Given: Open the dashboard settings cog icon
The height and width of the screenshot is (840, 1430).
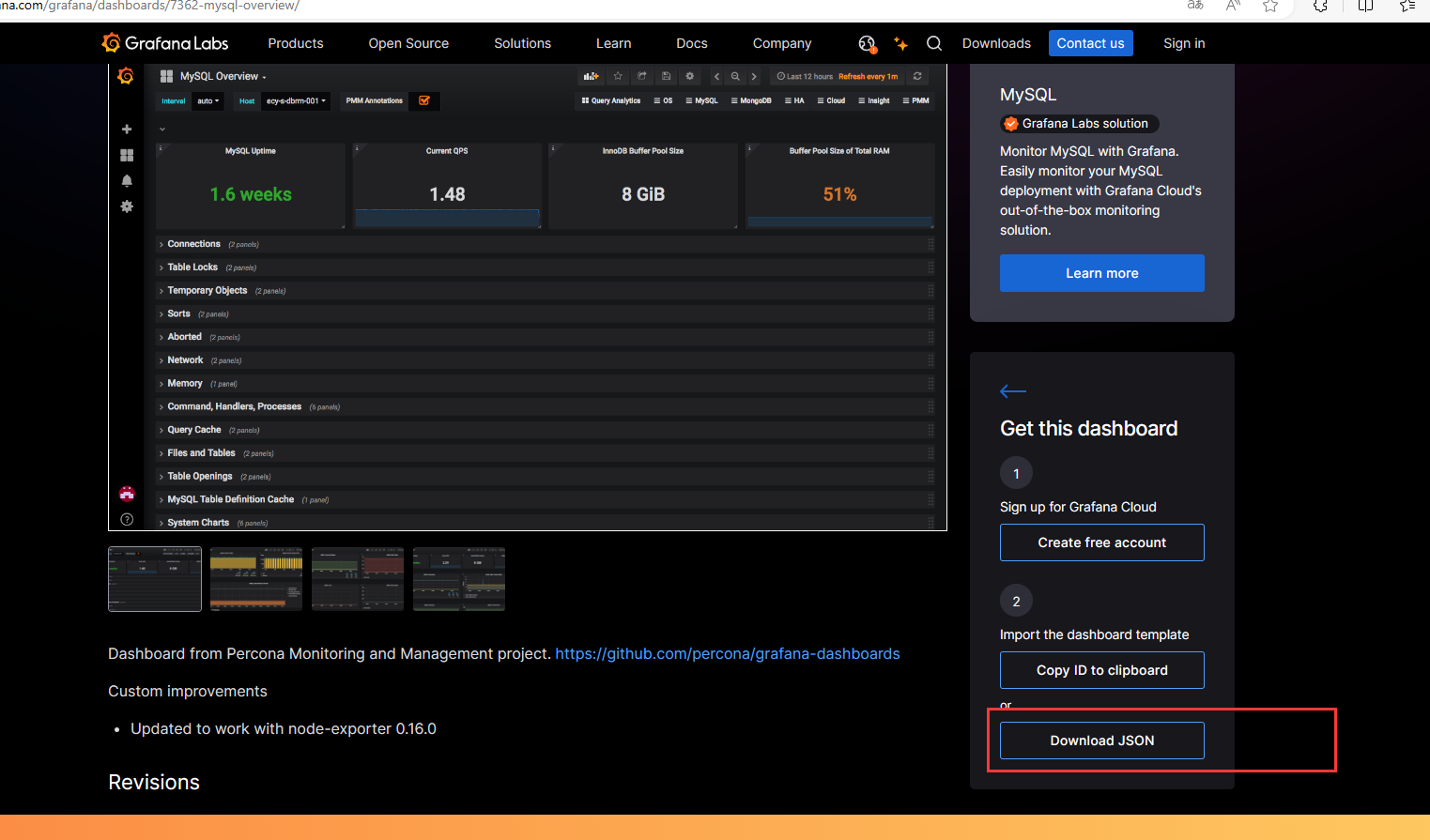Looking at the screenshot, I should [x=690, y=76].
